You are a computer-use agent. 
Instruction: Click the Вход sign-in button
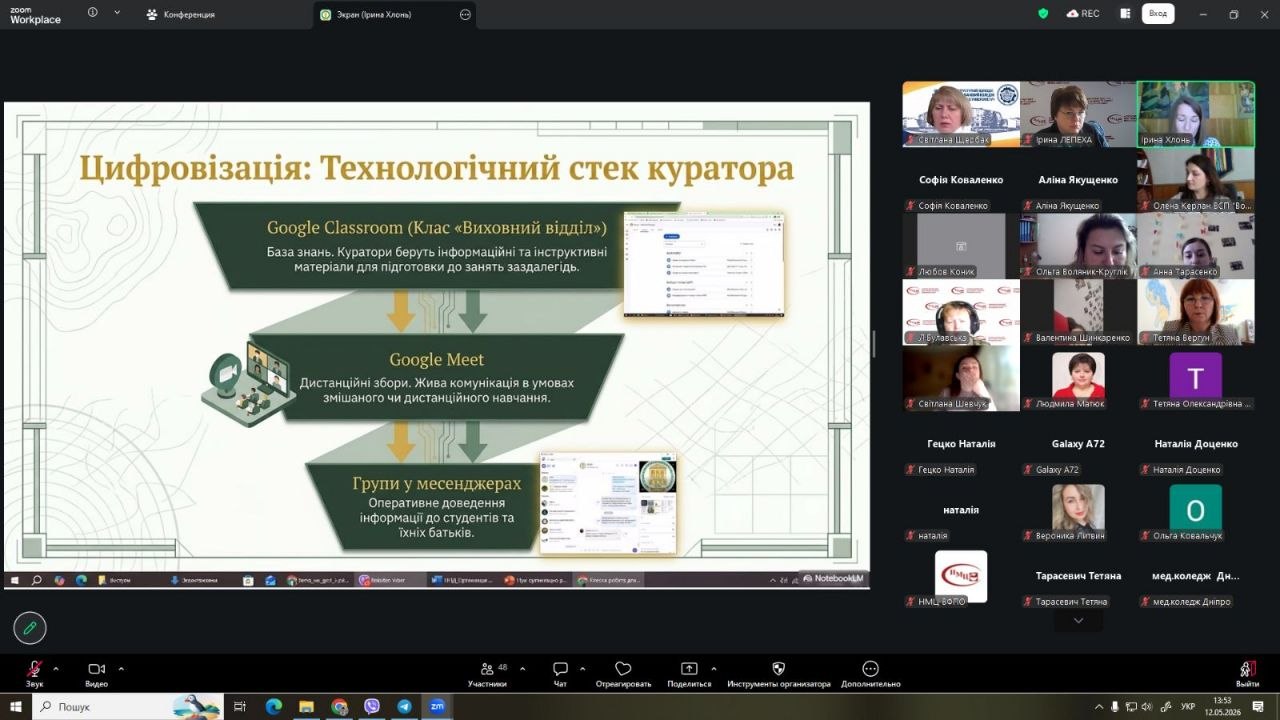[1158, 13]
